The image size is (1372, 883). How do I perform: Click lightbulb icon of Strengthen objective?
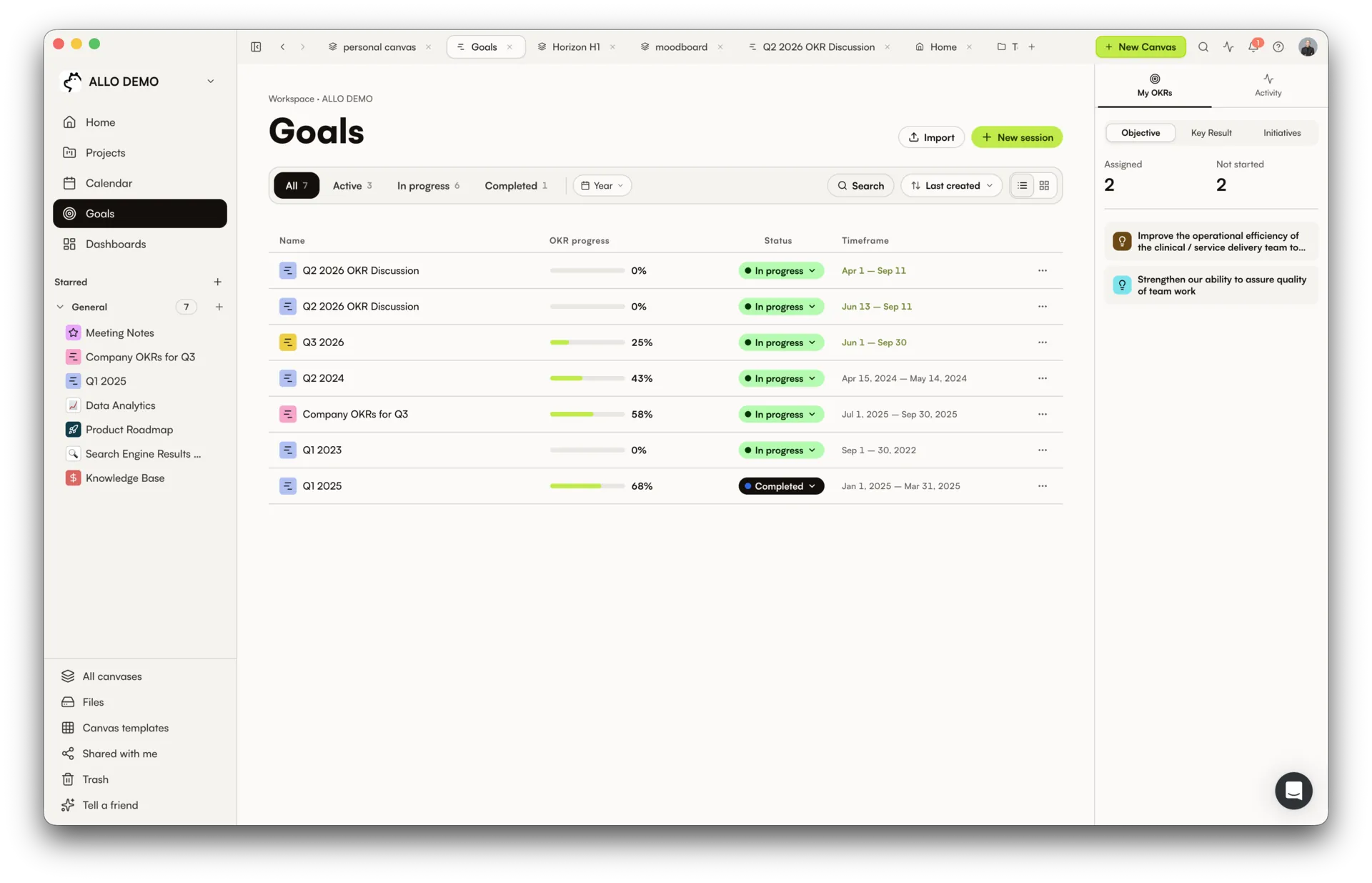tap(1122, 285)
